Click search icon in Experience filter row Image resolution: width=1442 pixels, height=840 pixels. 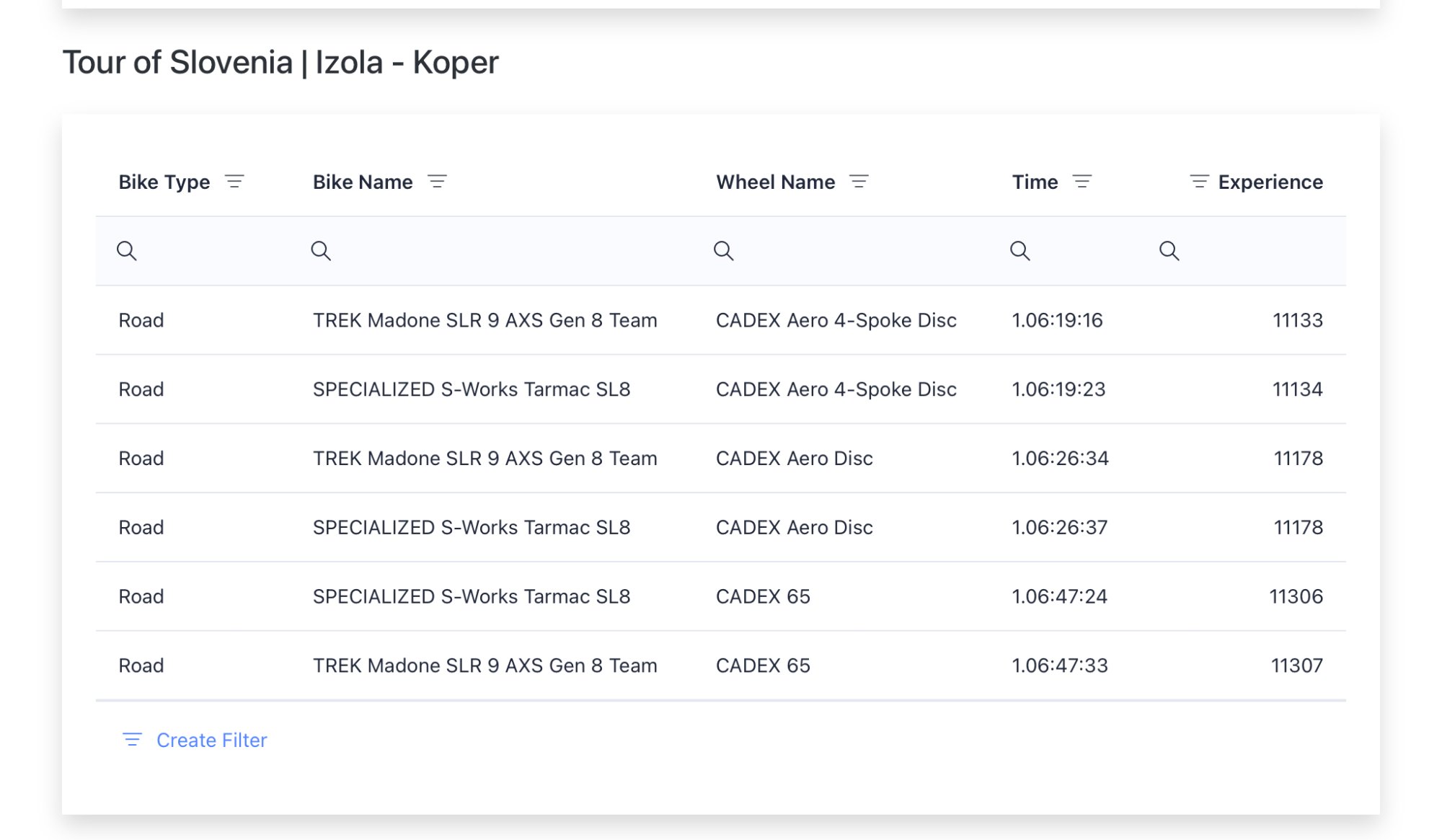point(1169,251)
